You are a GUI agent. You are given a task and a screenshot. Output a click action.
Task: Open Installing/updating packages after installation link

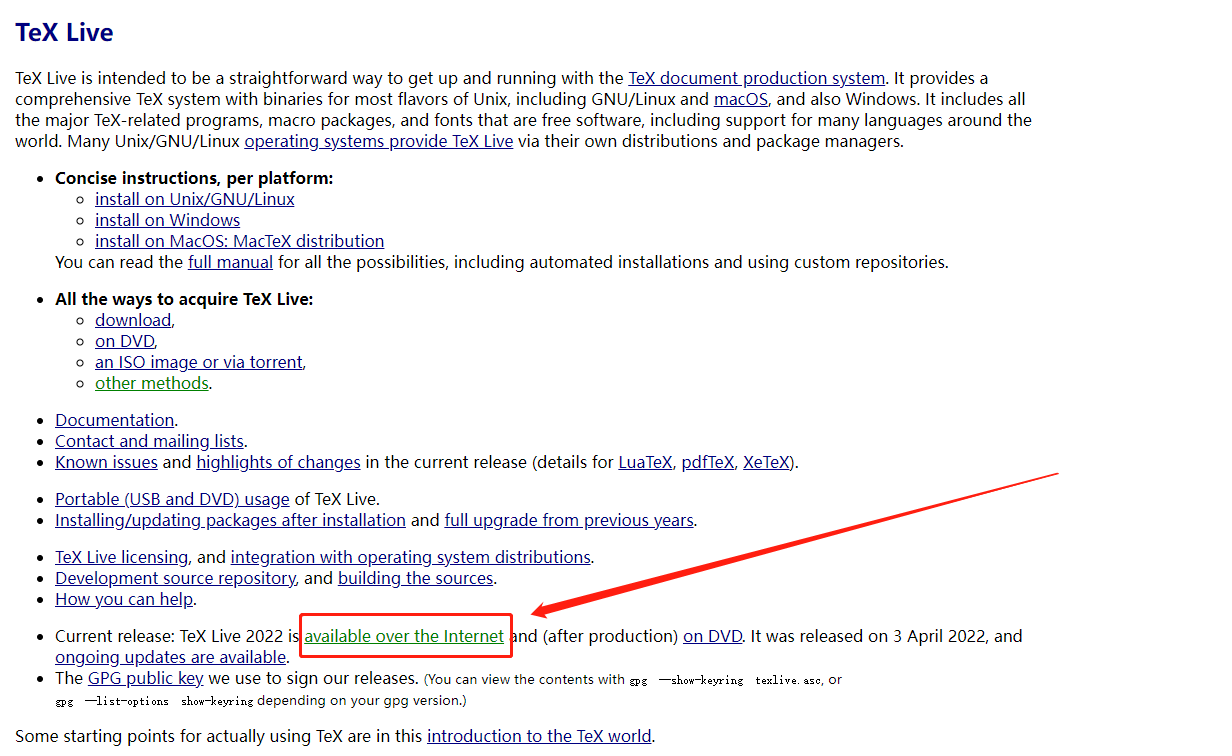230,520
